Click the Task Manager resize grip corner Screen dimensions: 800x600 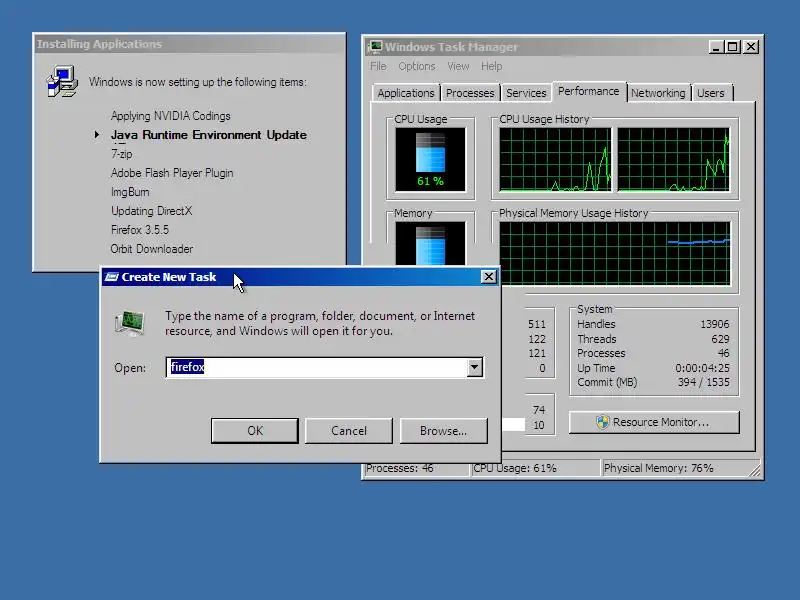(755, 470)
